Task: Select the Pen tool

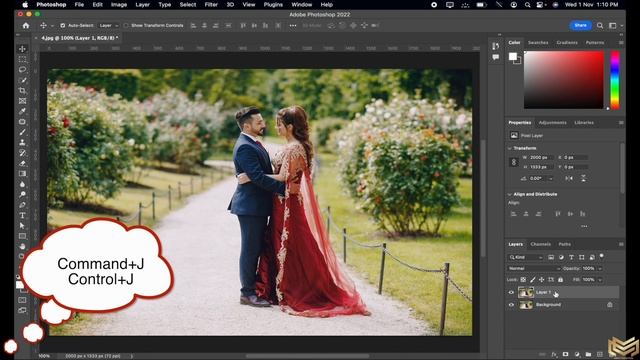Action: tap(22, 205)
